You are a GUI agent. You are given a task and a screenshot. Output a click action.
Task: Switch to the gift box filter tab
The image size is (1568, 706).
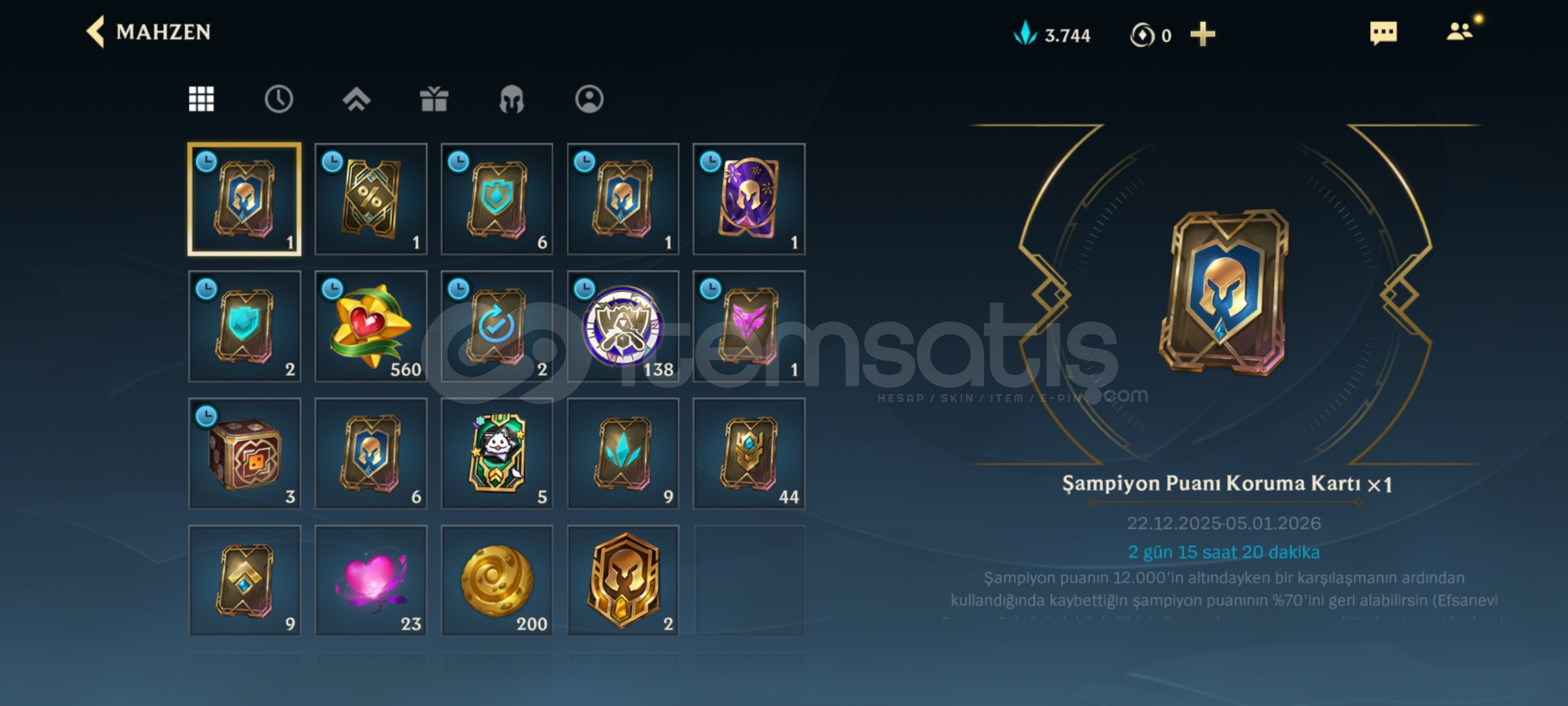[x=434, y=99]
